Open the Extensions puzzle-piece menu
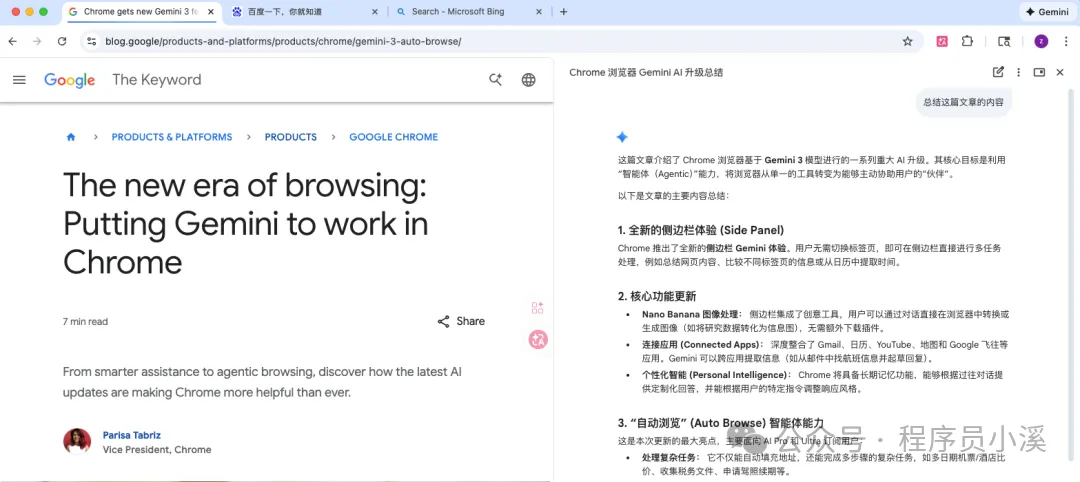 [x=967, y=41]
